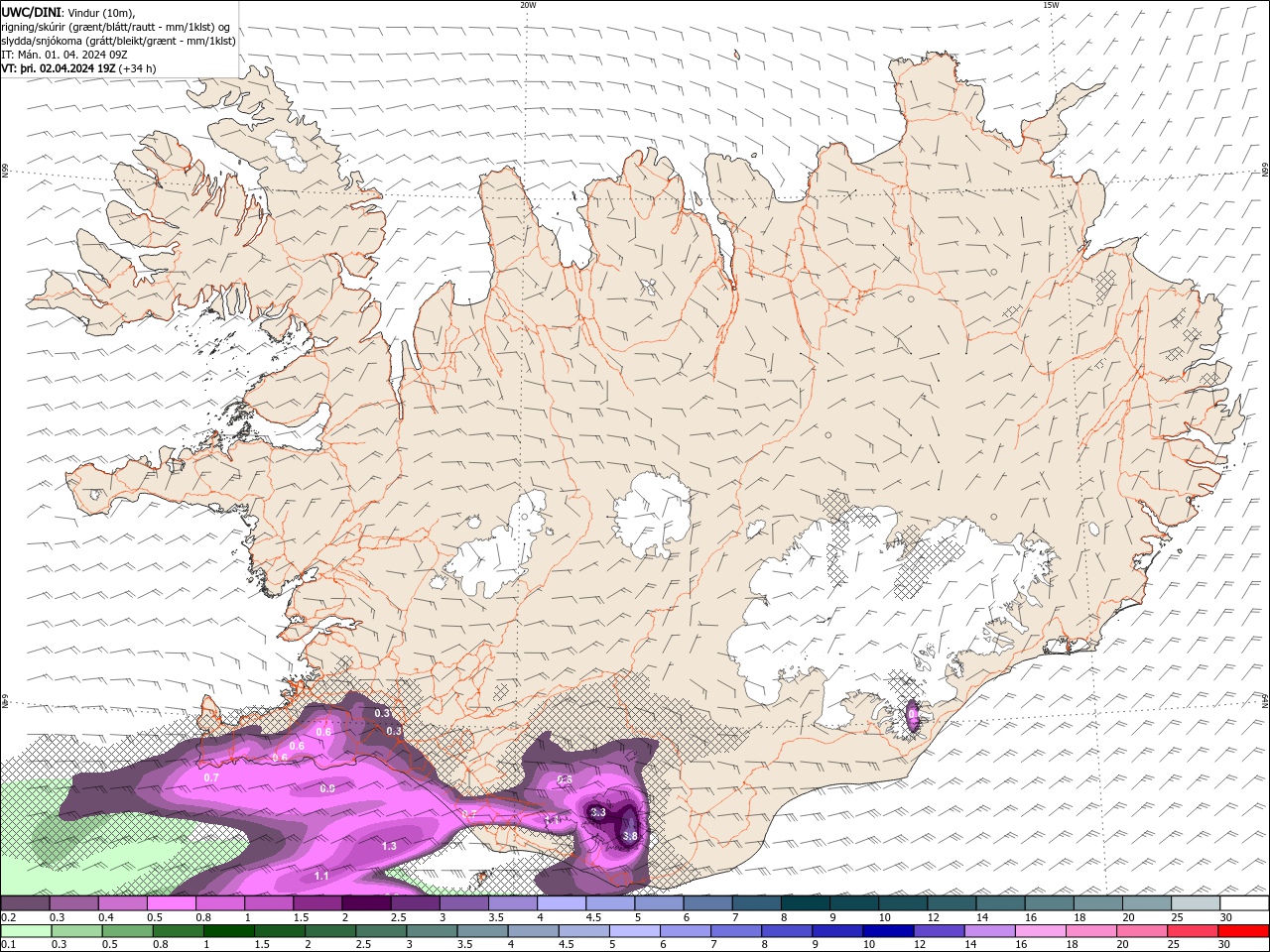The height and width of the screenshot is (952, 1270).
Task: Select the upper legend swatch between 6 and 7
Action: [x=707, y=903]
